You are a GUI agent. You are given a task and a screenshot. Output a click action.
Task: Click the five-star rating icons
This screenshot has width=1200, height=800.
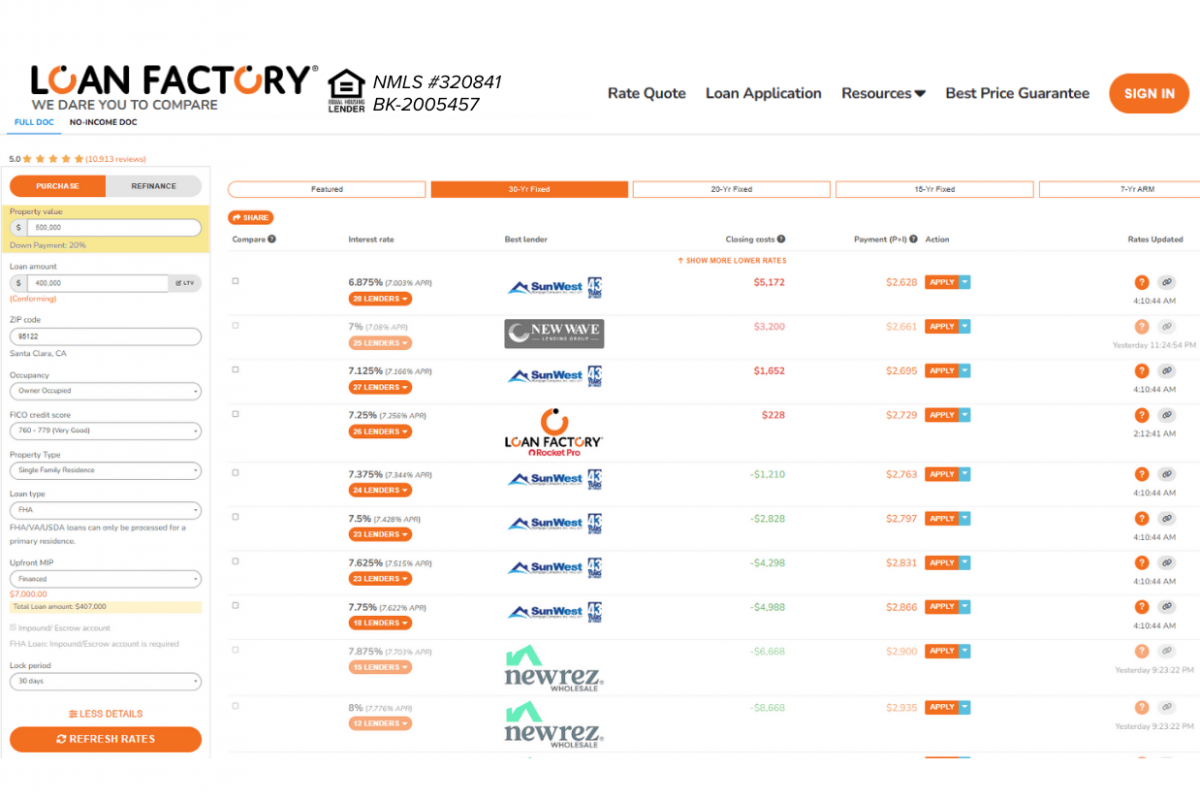tap(53, 159)
